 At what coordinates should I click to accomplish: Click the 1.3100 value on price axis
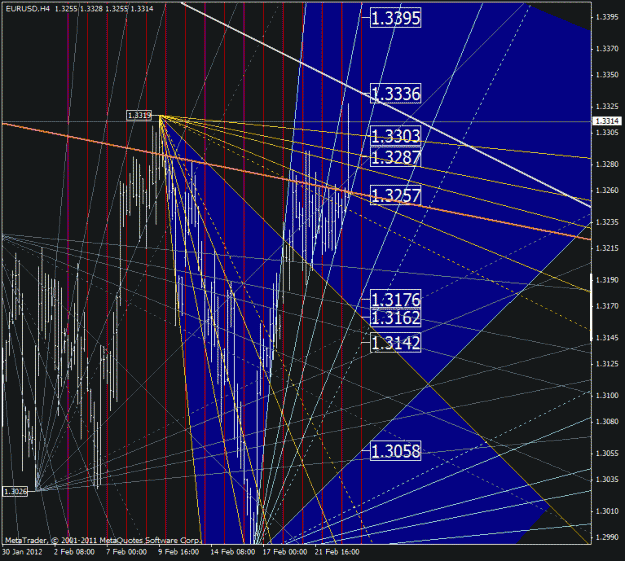pyautogui.click(x=607, y=395)
